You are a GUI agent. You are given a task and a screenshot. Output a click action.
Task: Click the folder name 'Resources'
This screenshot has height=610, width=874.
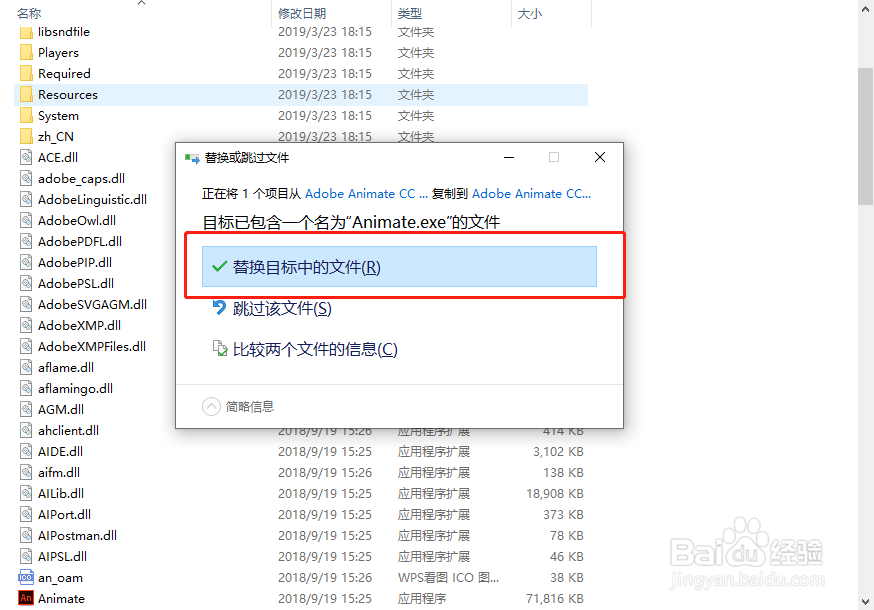[x=68, y=94]
